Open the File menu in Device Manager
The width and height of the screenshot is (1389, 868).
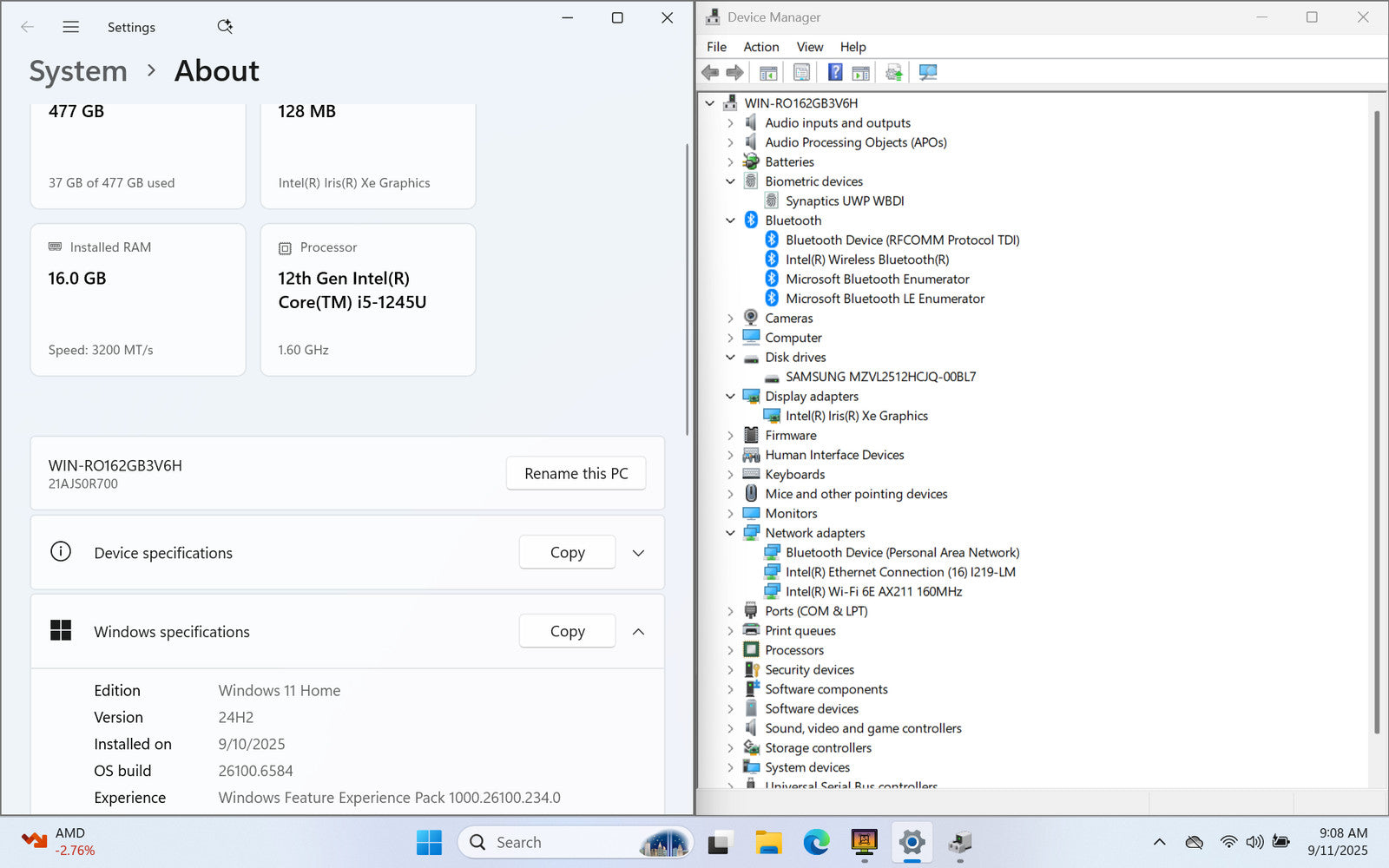click(716, 47)
